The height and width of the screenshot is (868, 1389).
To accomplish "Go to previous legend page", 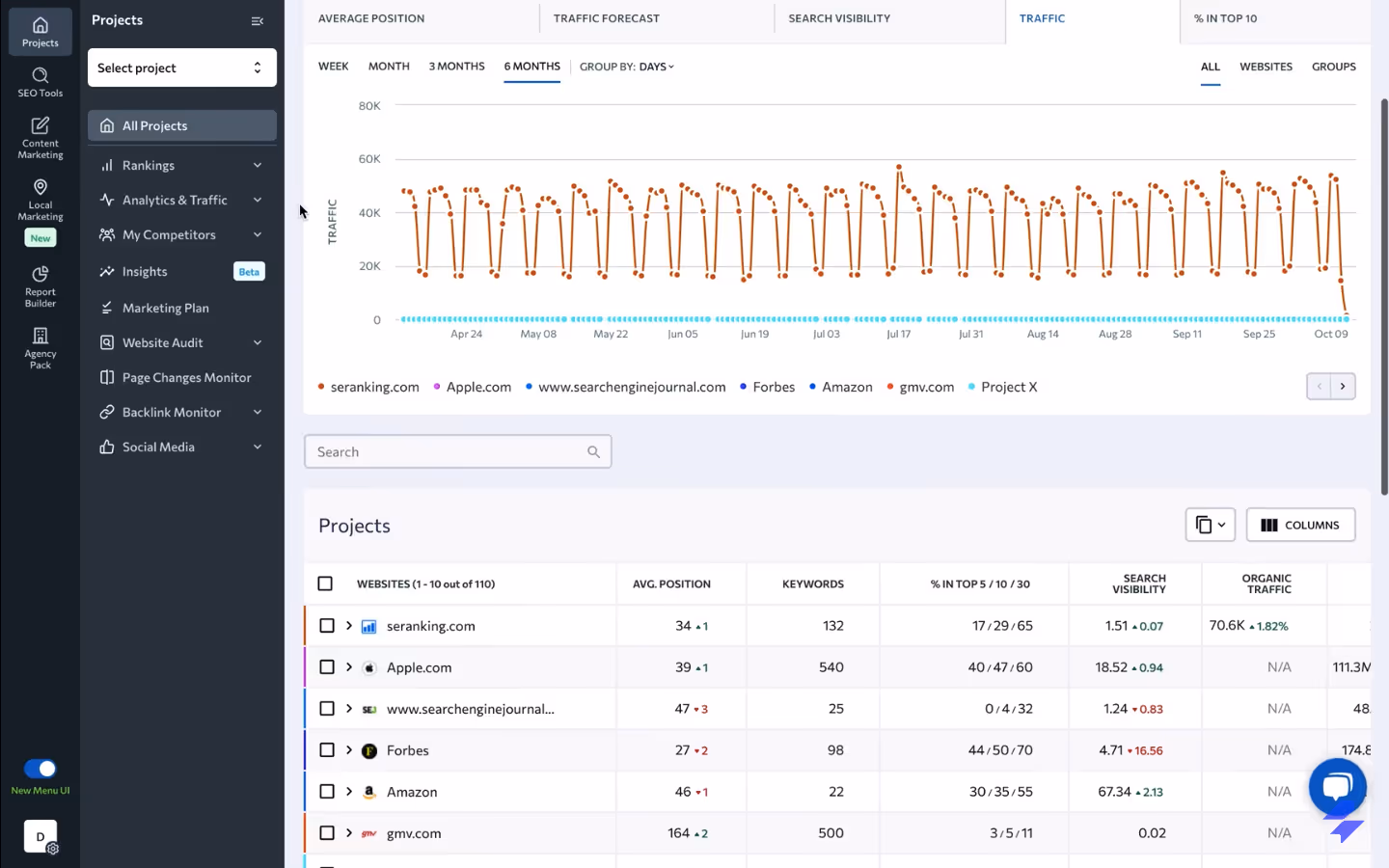I will point(1319,387).
